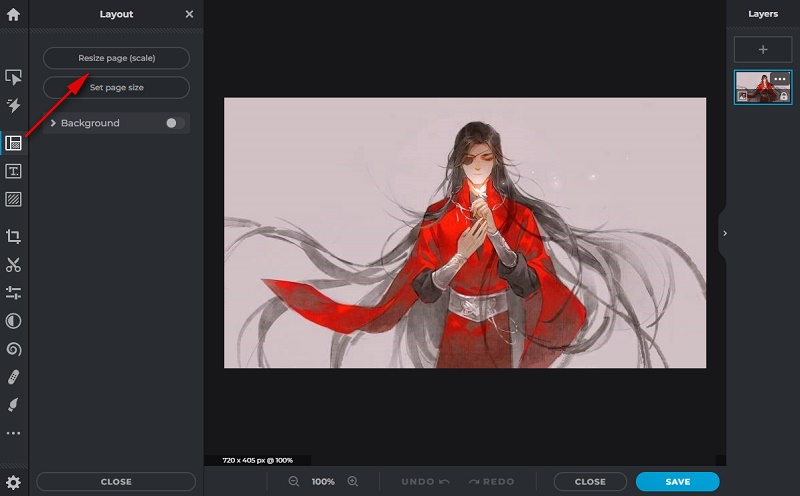This screenshot has height=496, width=800.
Task: Click Resize page (scale) button
Action: point(116,58)
